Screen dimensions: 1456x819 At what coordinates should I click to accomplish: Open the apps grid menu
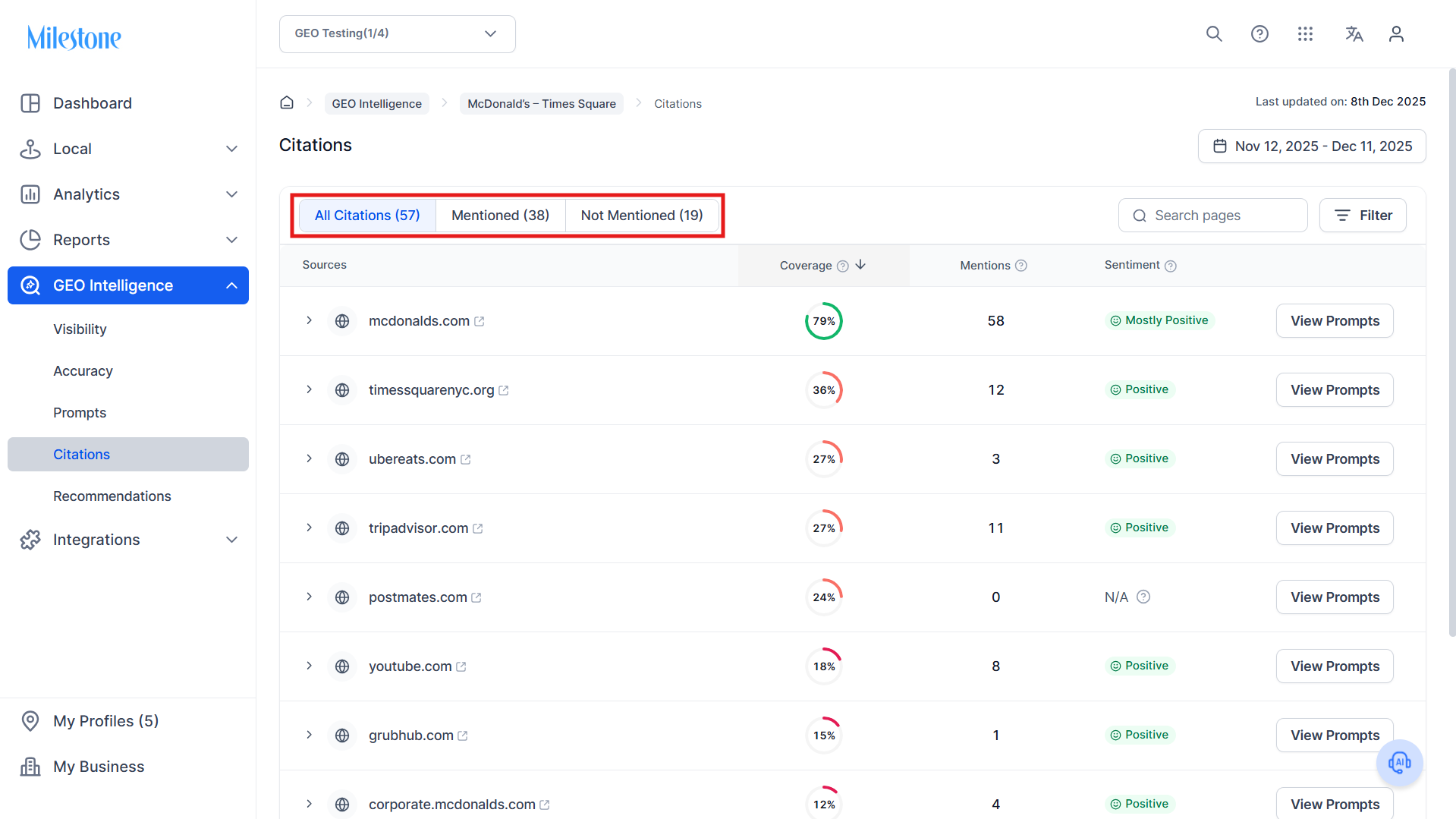[x=1305, y=34]
